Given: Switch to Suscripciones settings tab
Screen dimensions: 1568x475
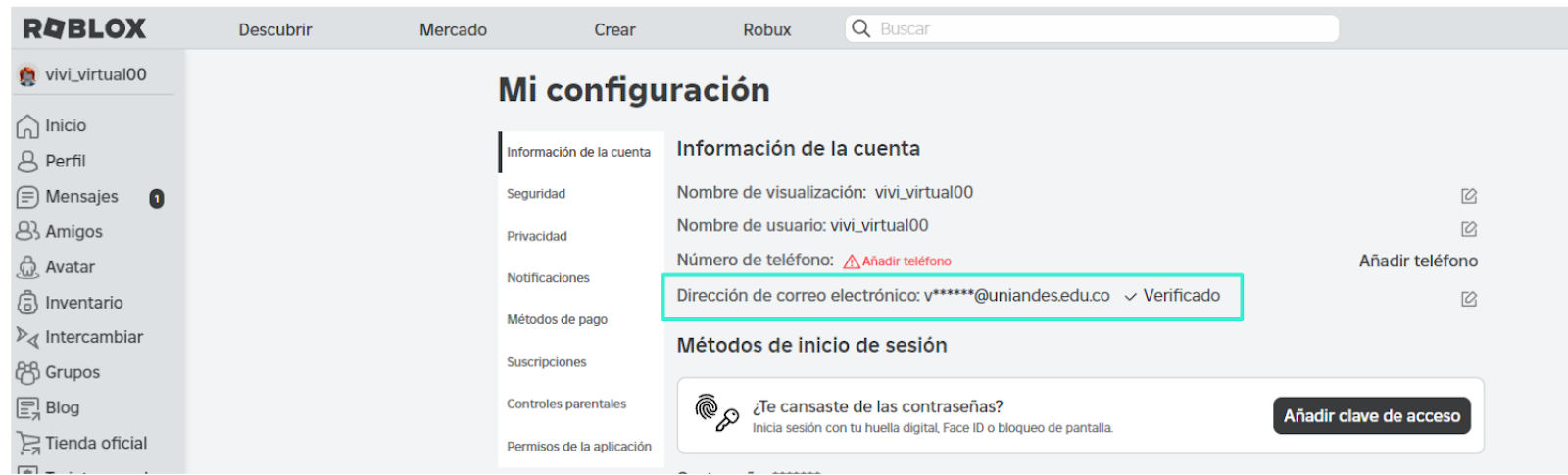Looking at the screenshot, I should point(547,362).
